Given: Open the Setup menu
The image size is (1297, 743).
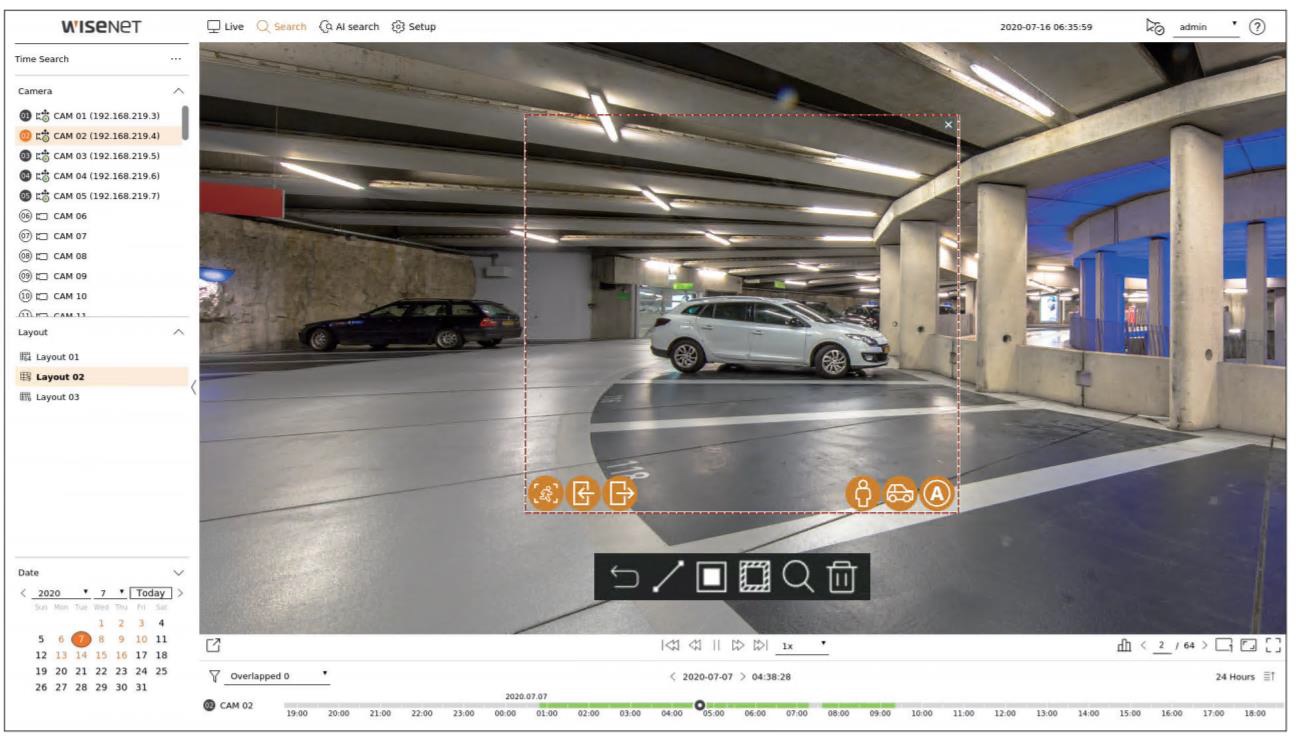Looking at the screenshot, I should coord(414,26).
